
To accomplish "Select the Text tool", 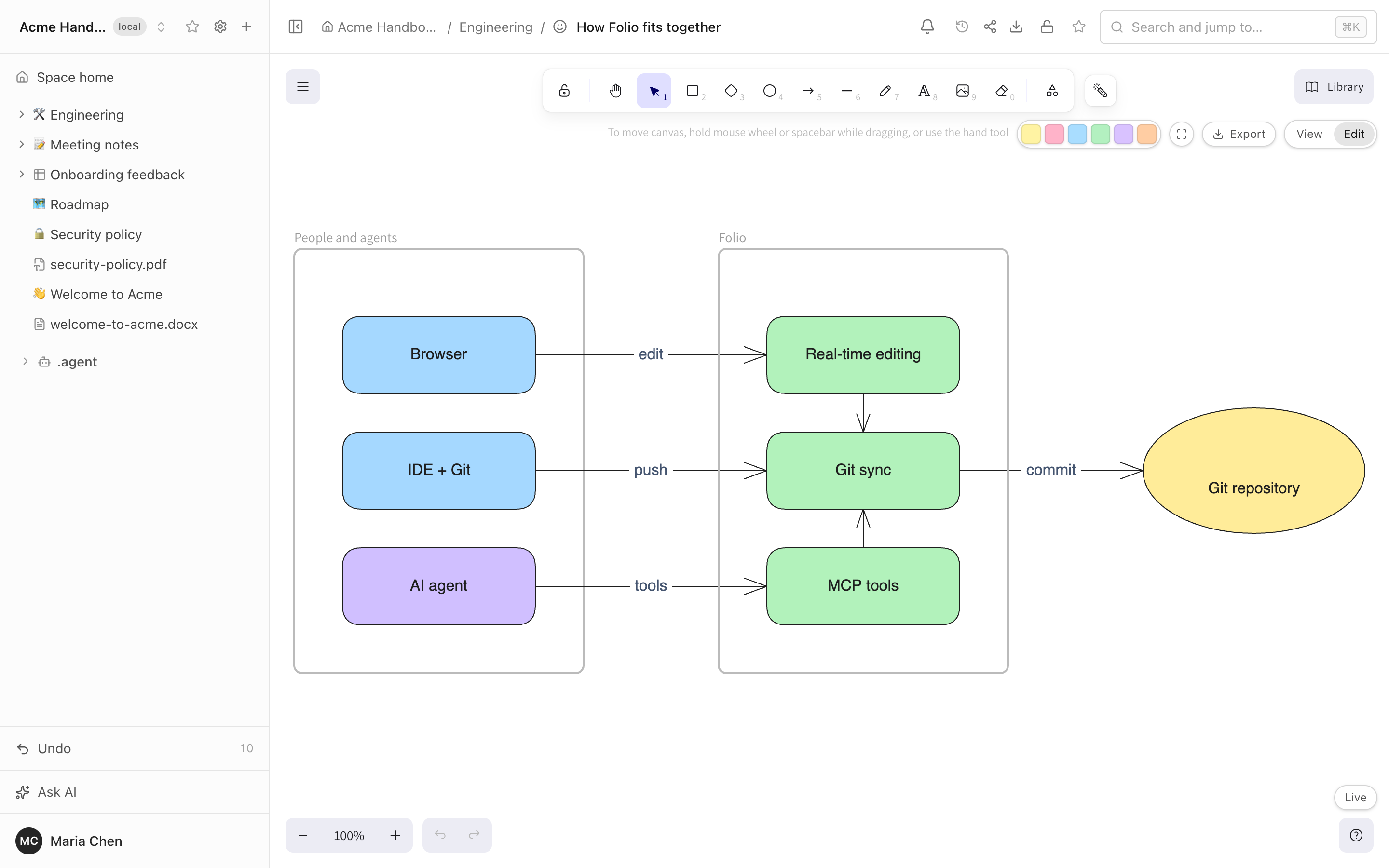I will click(924, 91).
